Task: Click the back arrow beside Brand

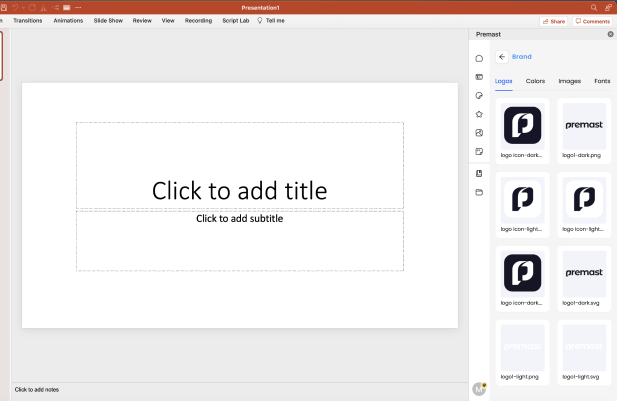Action: (x=502, y=57)
